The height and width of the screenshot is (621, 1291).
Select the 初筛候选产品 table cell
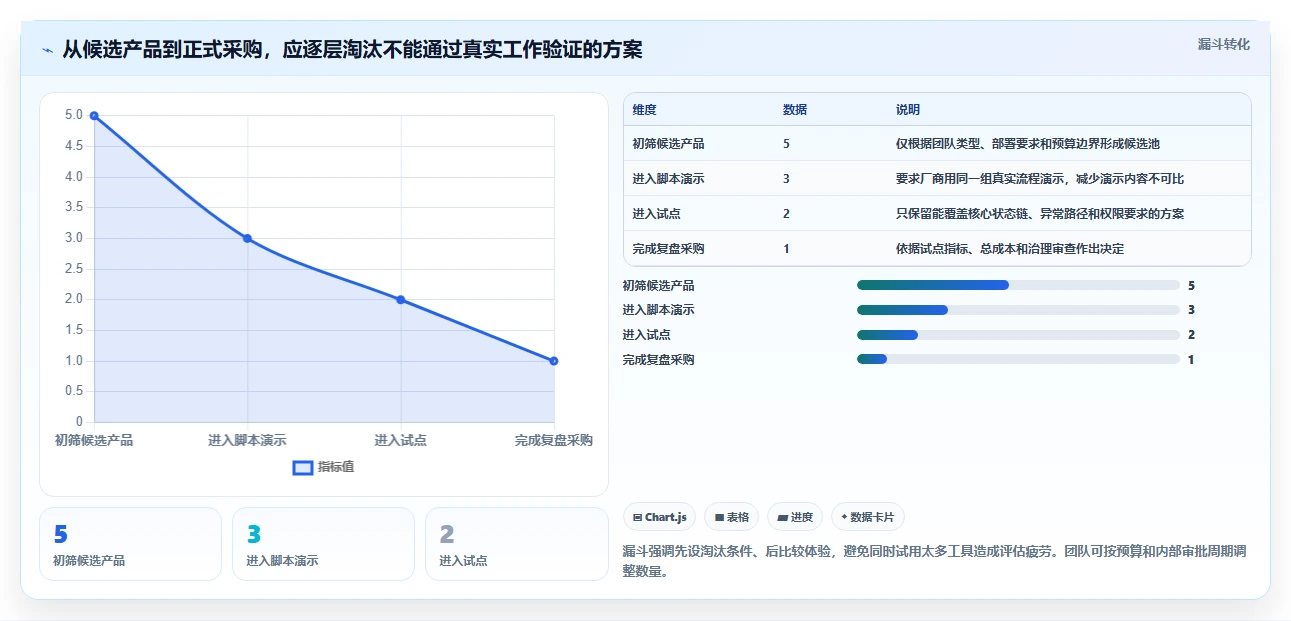click(668, 144)
